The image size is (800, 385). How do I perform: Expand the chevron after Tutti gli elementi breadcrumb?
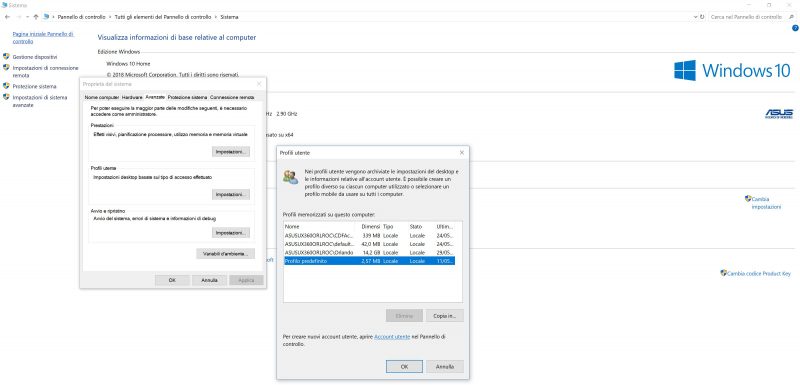point(215,17)
